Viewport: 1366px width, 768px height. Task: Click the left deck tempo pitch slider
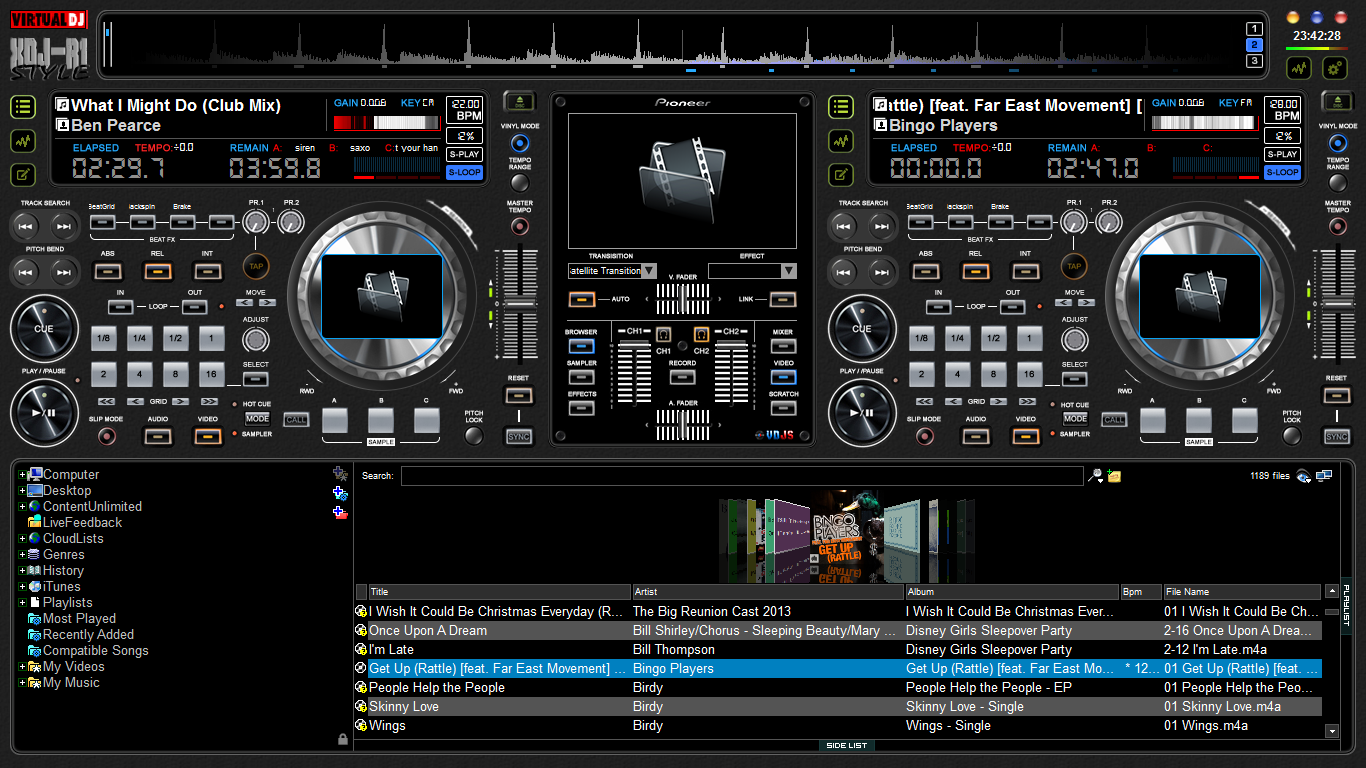(518, 305)
